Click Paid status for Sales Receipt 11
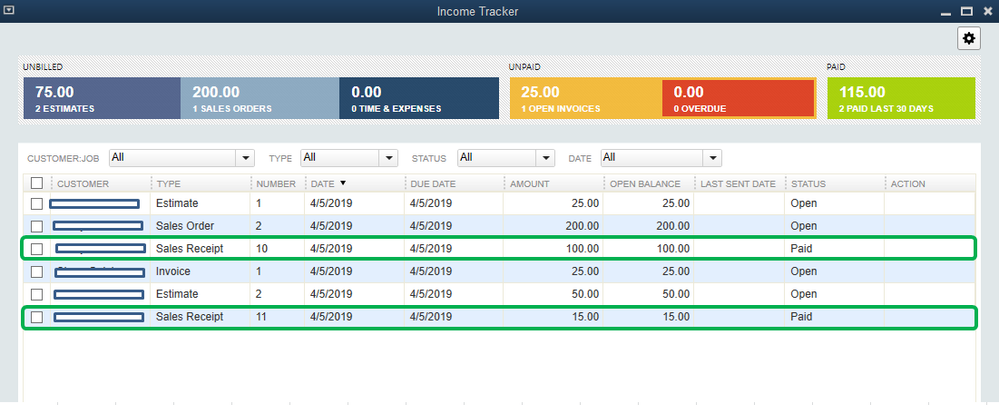This screenshot has height=405, width=999. click(x=801, y=317)
